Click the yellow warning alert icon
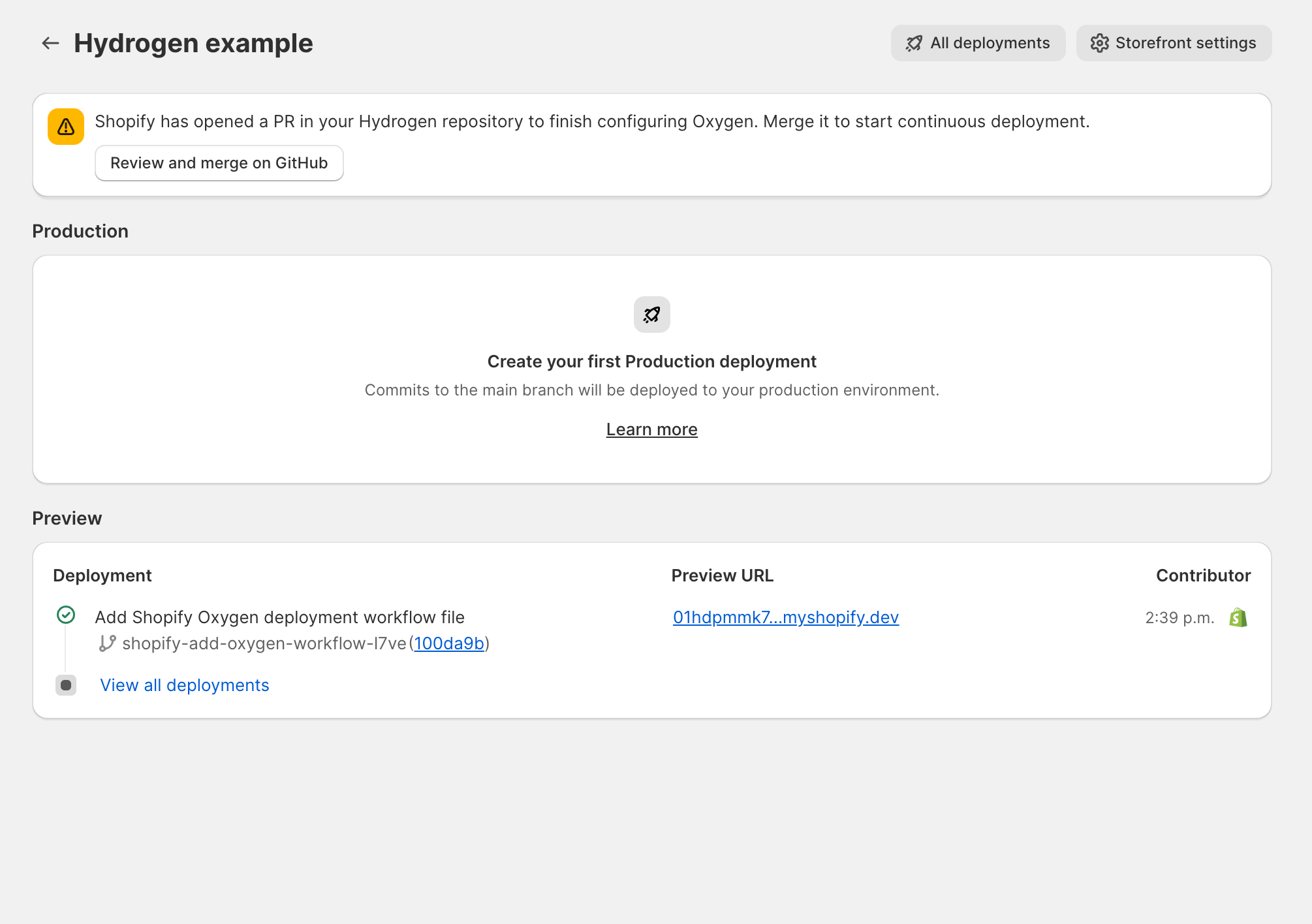1312x924 pixels. 66,127
